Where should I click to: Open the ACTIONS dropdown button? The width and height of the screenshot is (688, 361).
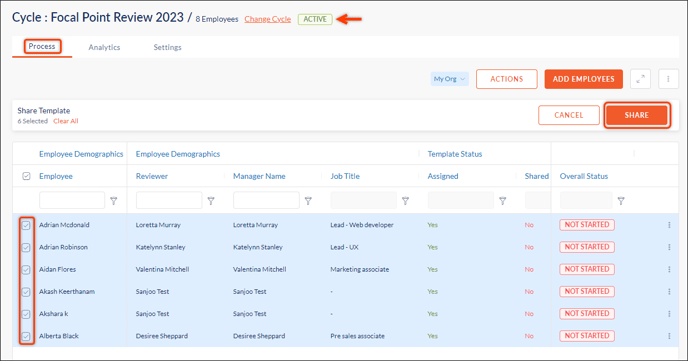507,79
